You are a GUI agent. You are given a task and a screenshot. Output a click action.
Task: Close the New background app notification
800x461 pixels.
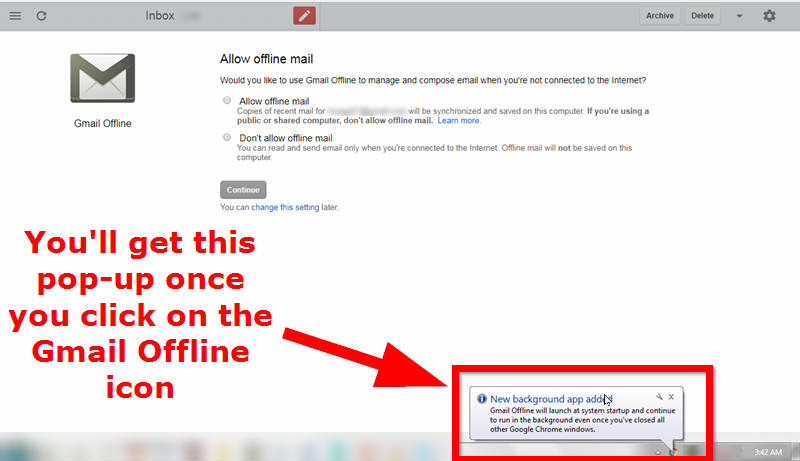click(671, 397)
